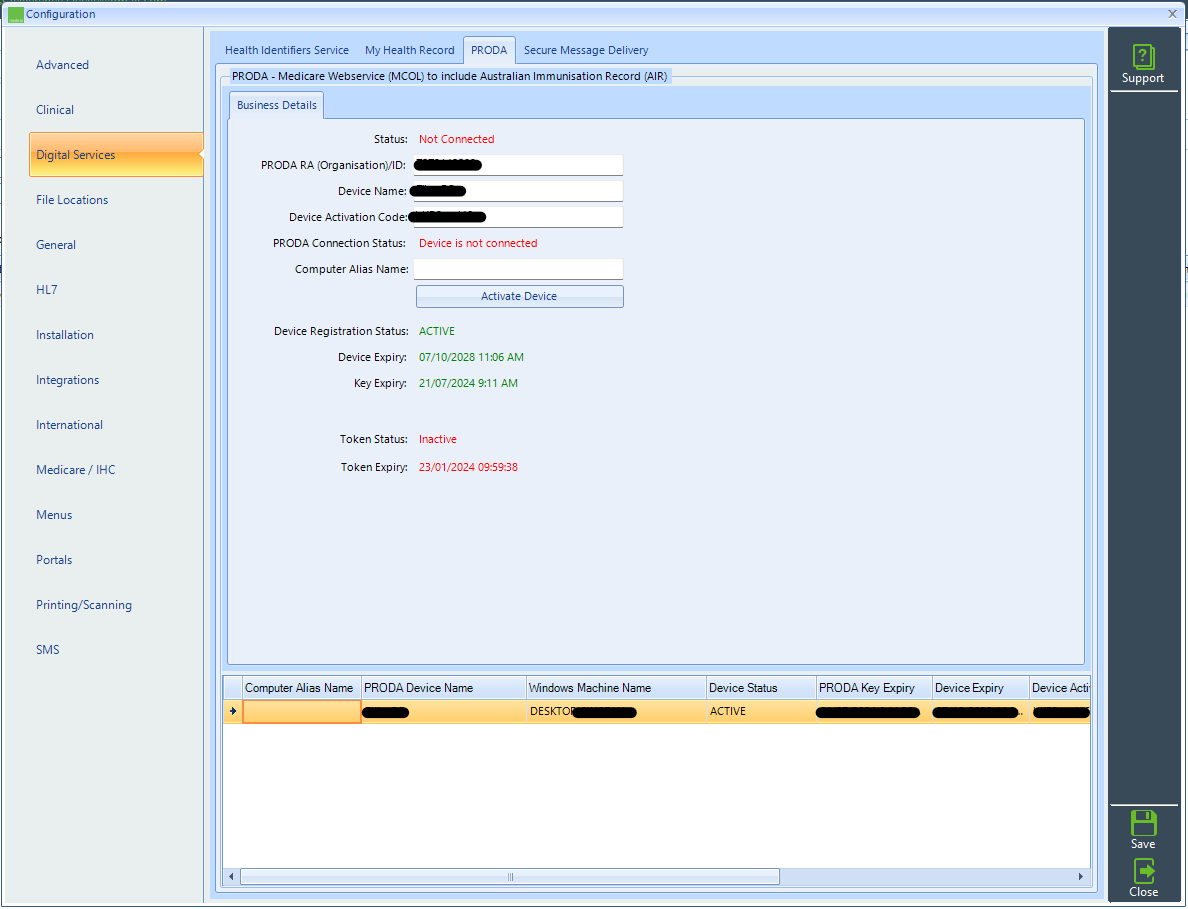Select the Computer Alias Name cell in grid row
The width and height of the screenshot is (1188, 909).
tap(302, 711)
